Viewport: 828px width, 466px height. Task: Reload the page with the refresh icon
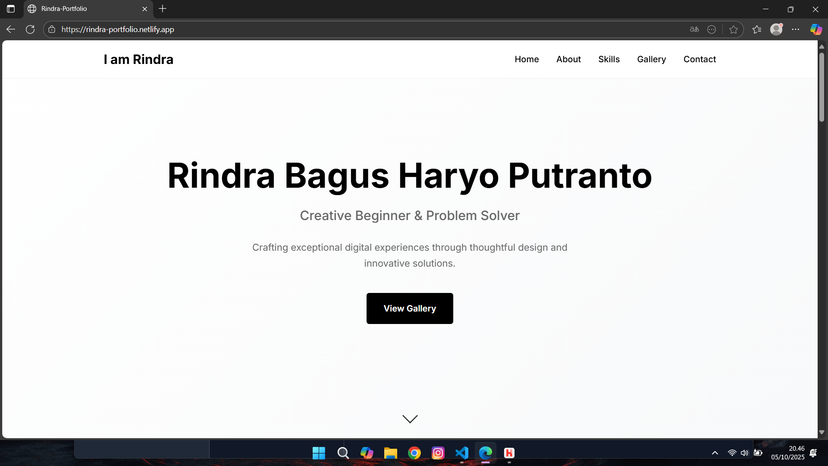(30, 30)
